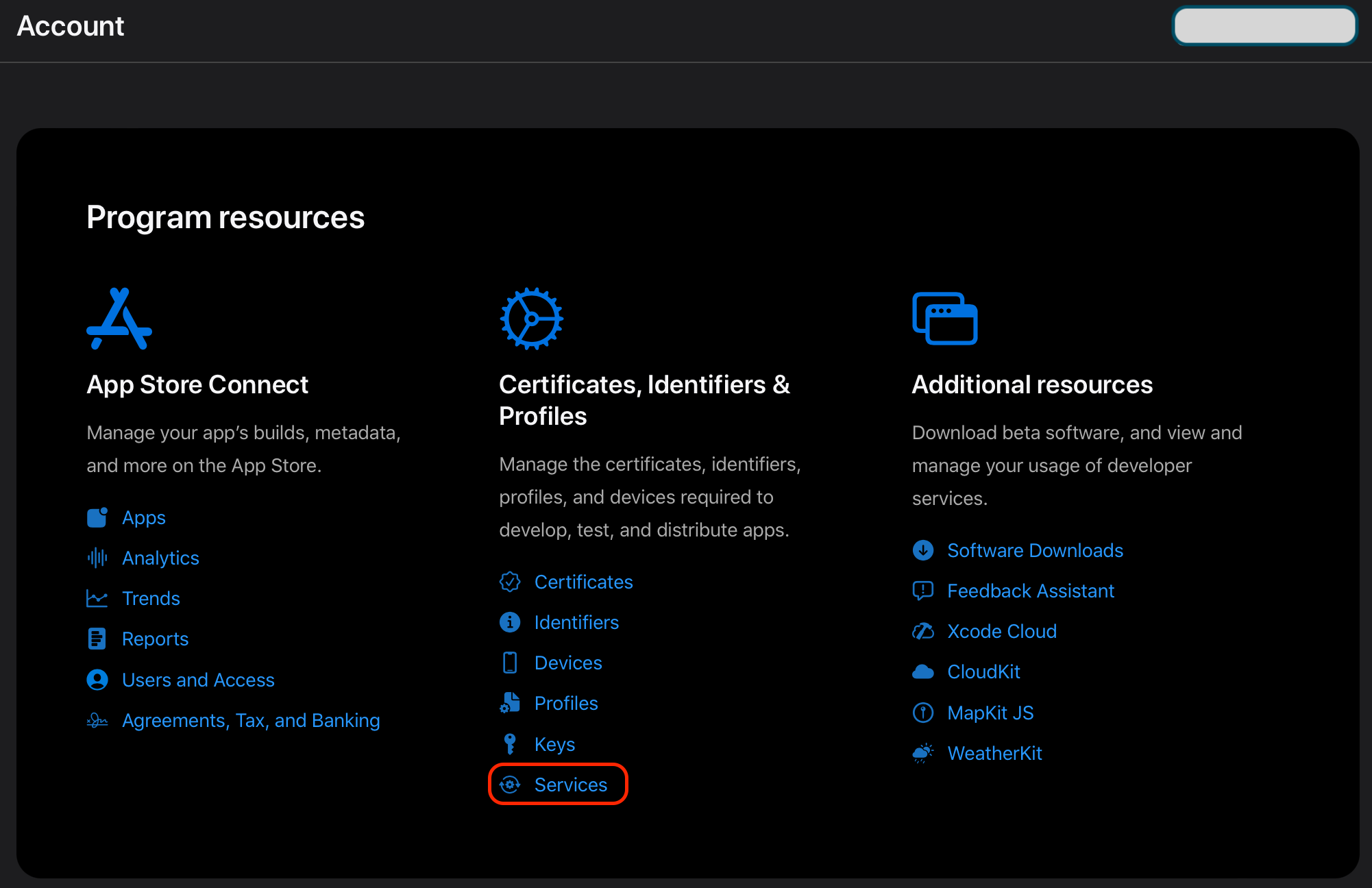Open Agreements, Tax, and Banking

pyautogui.click(x=251, y=720)
